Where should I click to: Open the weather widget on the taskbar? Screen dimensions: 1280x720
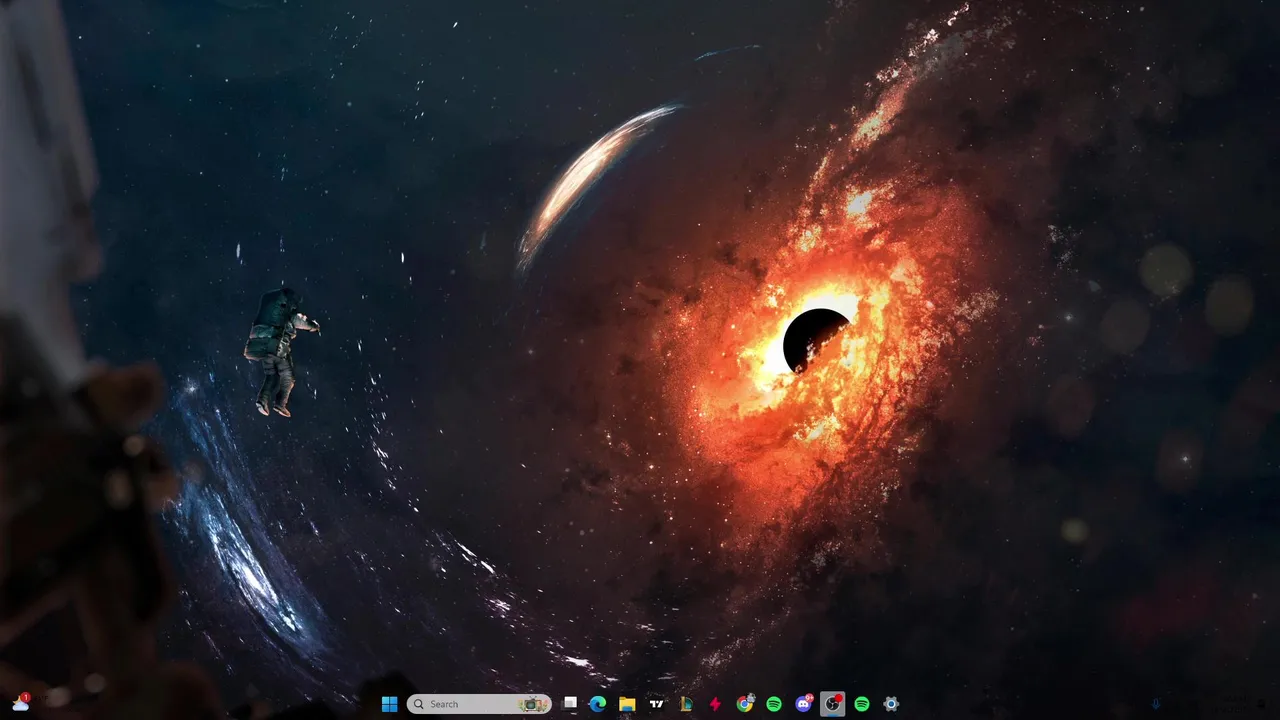(x=20, y=703)
